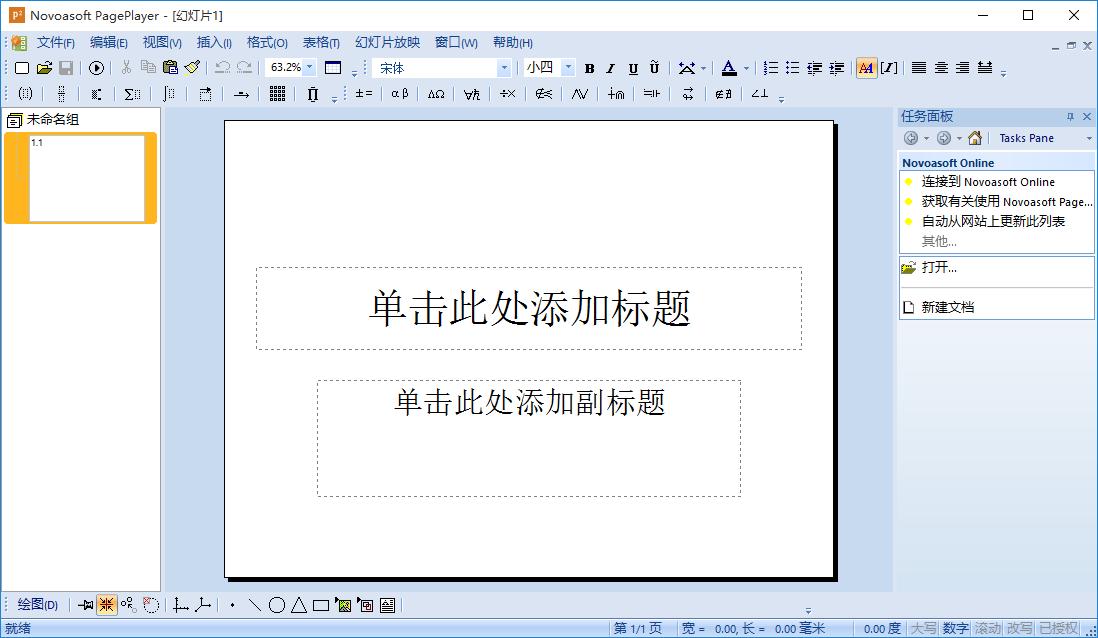Click the decrease indent icon
1098x638 pixels.
click(814, 68)
